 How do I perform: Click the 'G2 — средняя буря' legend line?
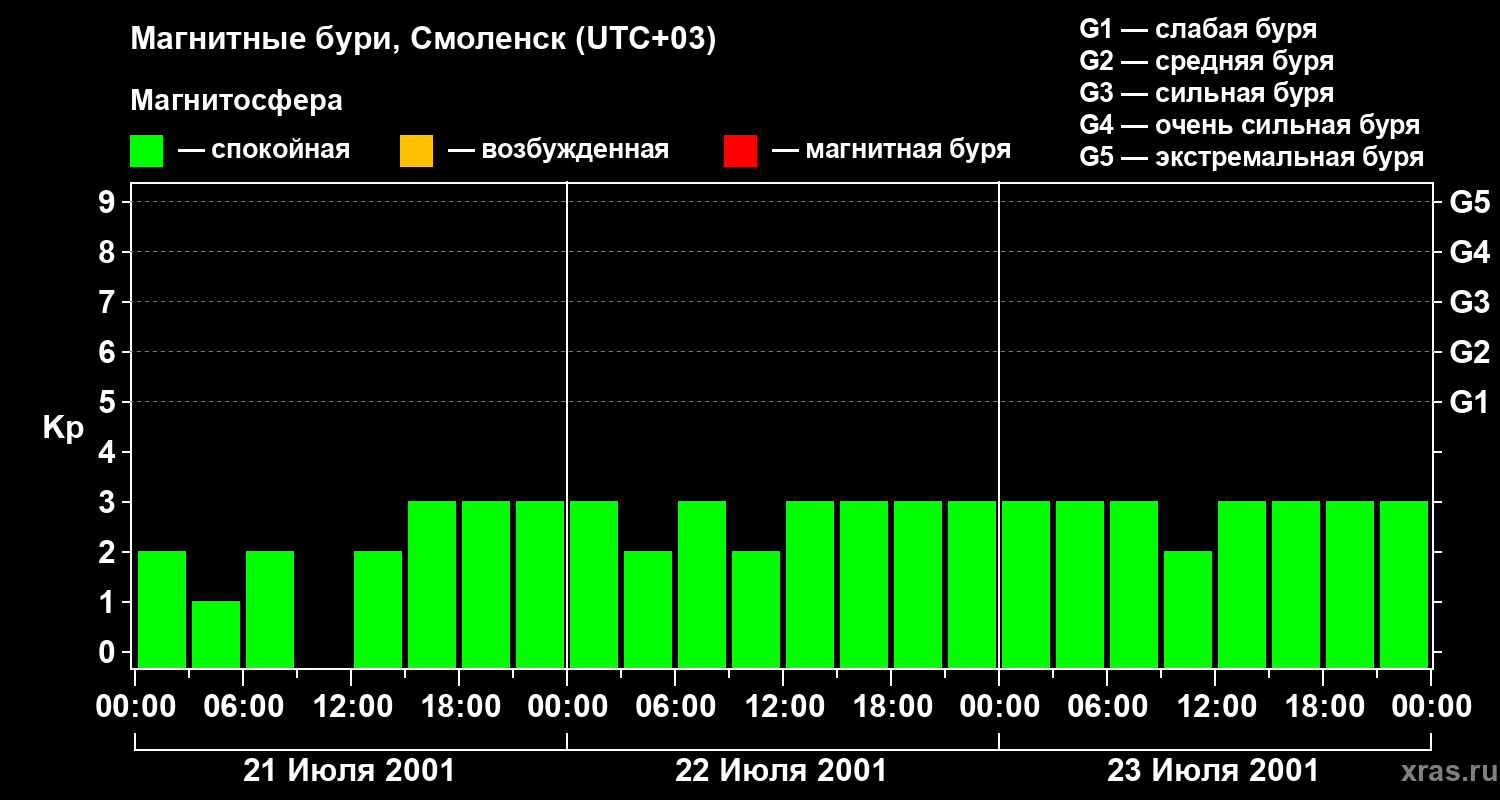click(1206, 61)
